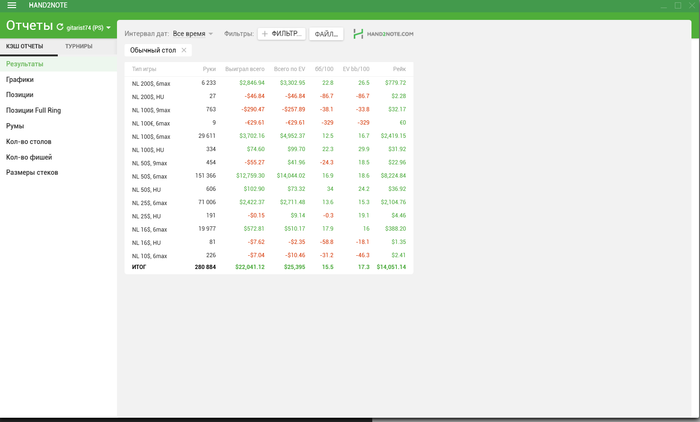700x422 pixels.
Task: Click the add ФИЛЬТР button
Action: click(x=282, y=33)
